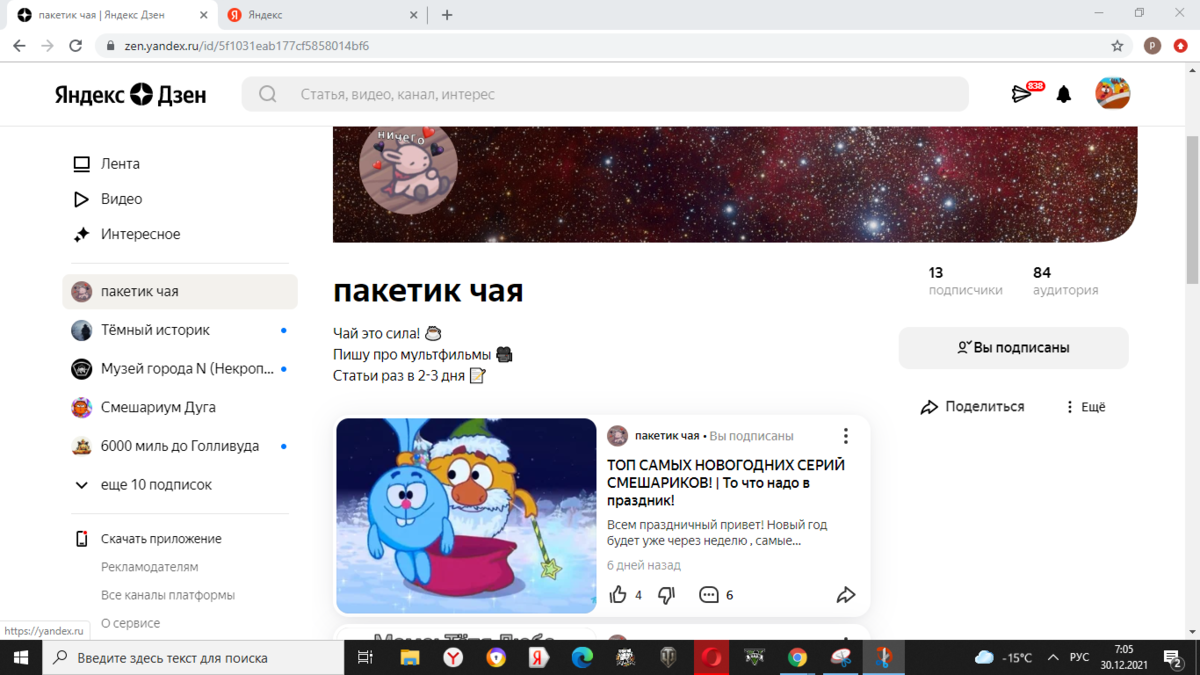Focus the Zen search input field
The height and width of the screenshot is (675, 1200).
(x=605, y=94)
